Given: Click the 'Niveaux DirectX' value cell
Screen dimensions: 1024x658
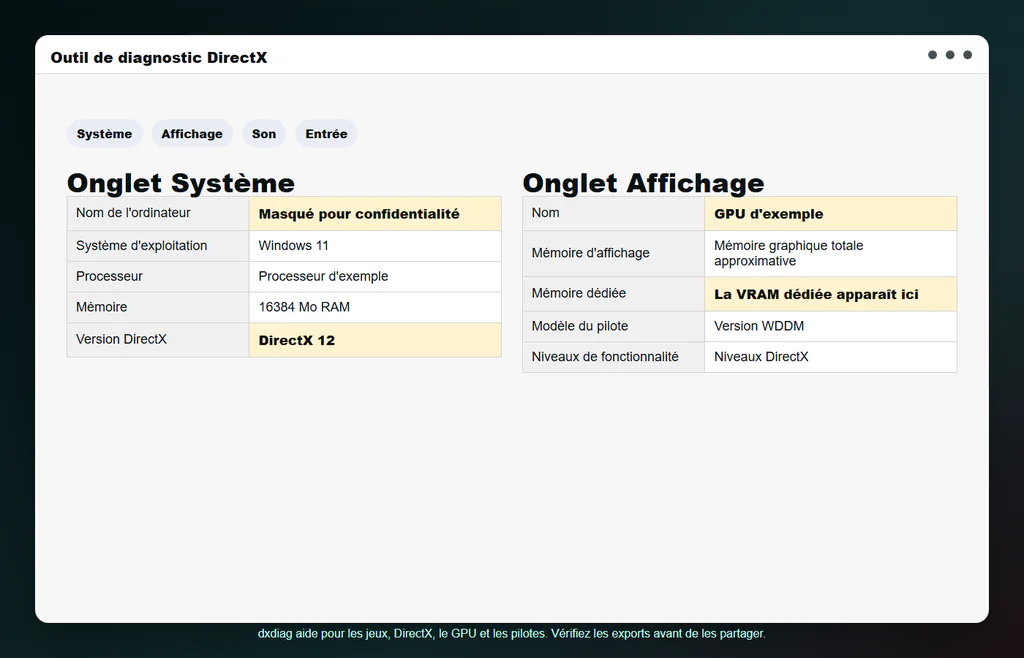Looking at the screenshot, I should [x=831, y=357].
